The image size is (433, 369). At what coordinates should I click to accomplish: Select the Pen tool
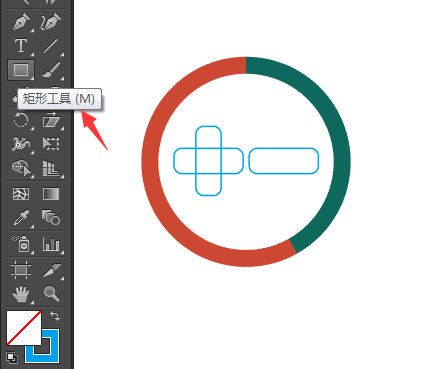[x=21, y=22]
